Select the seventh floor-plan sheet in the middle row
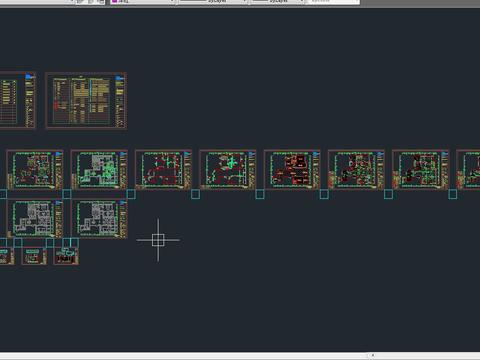Image resolution: width=480 pixels, height=360 pixels. [420, 170]
